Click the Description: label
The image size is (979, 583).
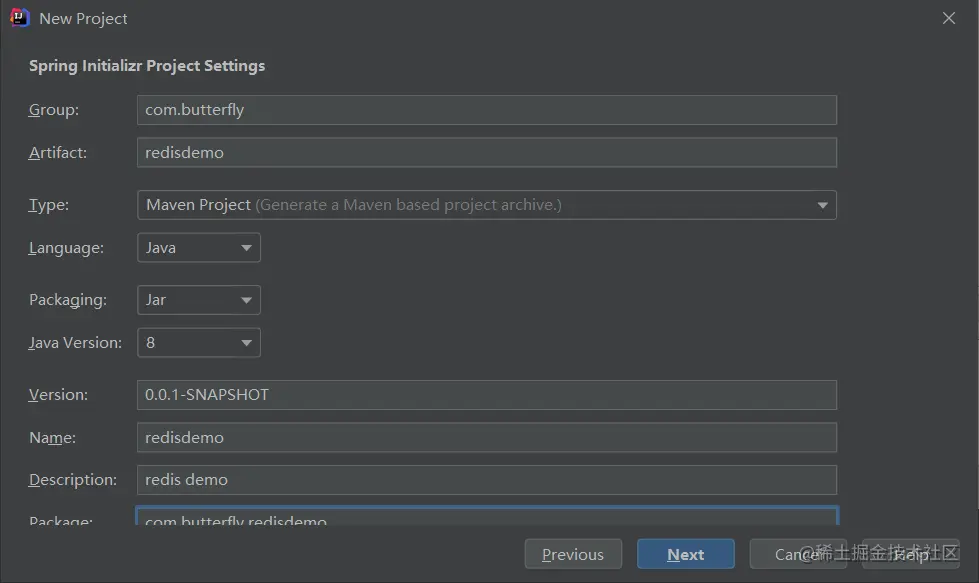(73, 480)
